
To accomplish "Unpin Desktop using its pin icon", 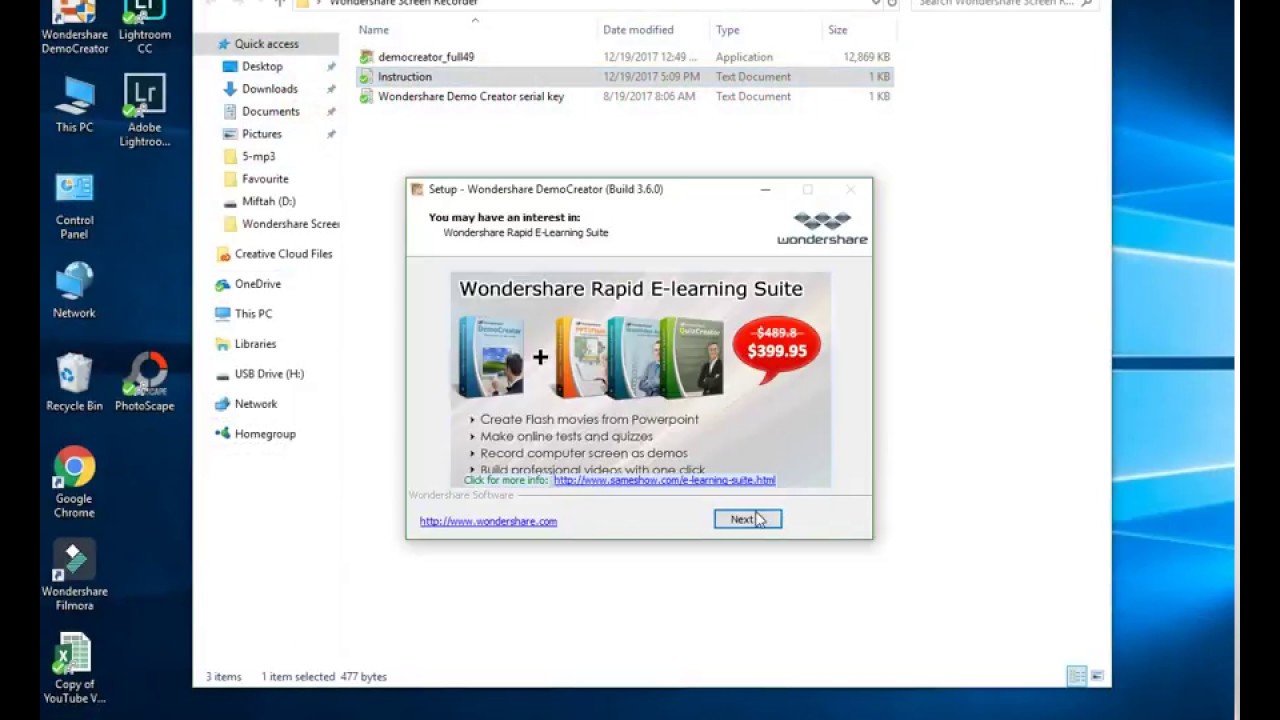I will click(331, 67).
